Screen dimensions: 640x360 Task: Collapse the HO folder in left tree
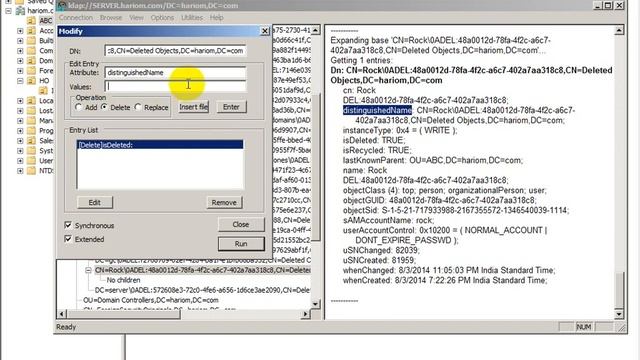(x=20, y=81)
